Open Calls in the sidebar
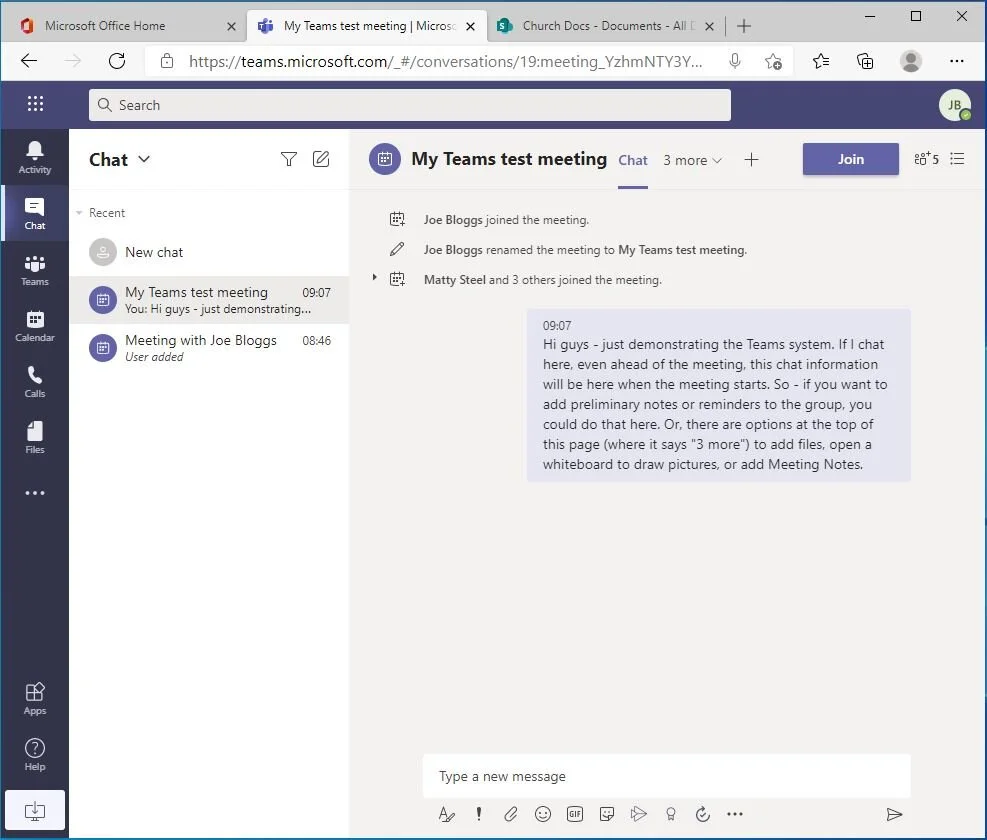 point(35,382)
